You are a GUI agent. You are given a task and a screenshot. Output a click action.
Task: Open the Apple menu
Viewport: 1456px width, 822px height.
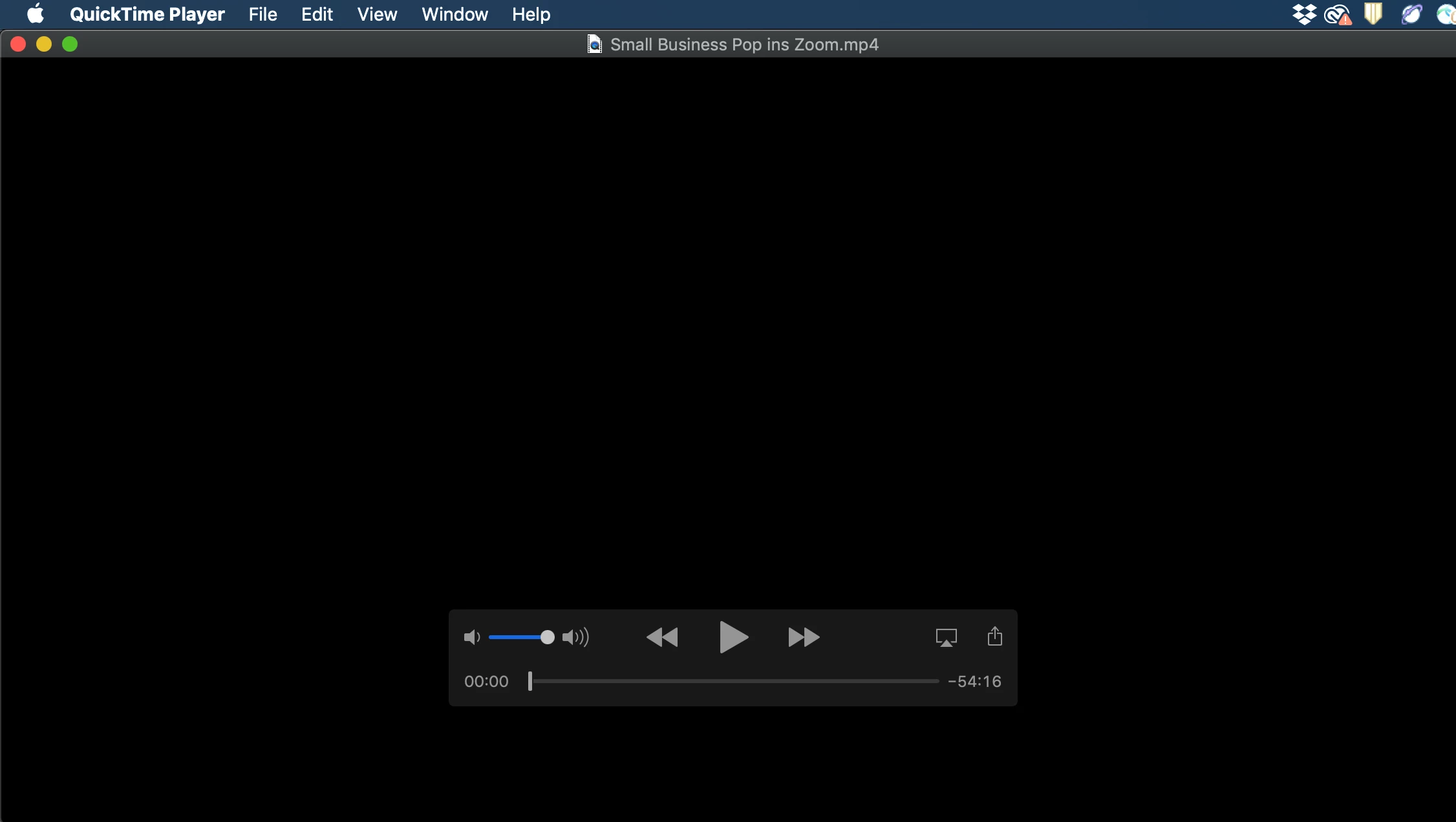pos(36,14)
